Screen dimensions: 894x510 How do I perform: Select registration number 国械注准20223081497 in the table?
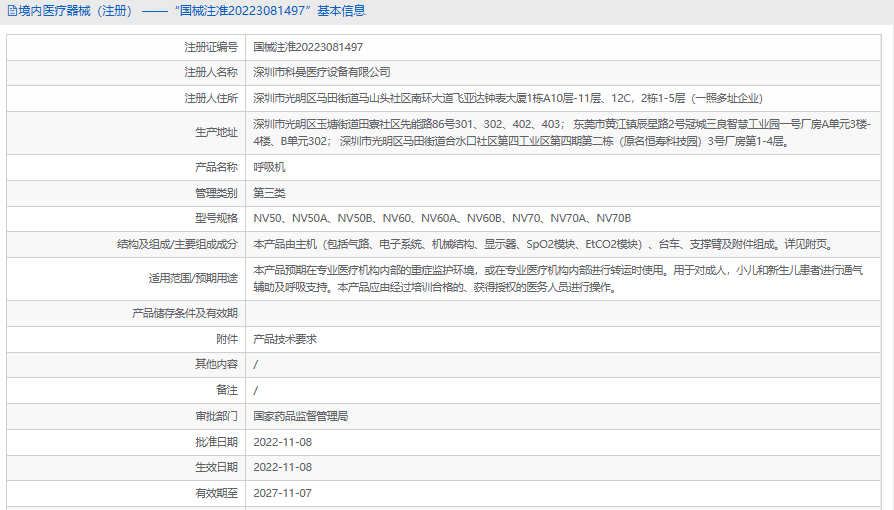pos(308,47)
